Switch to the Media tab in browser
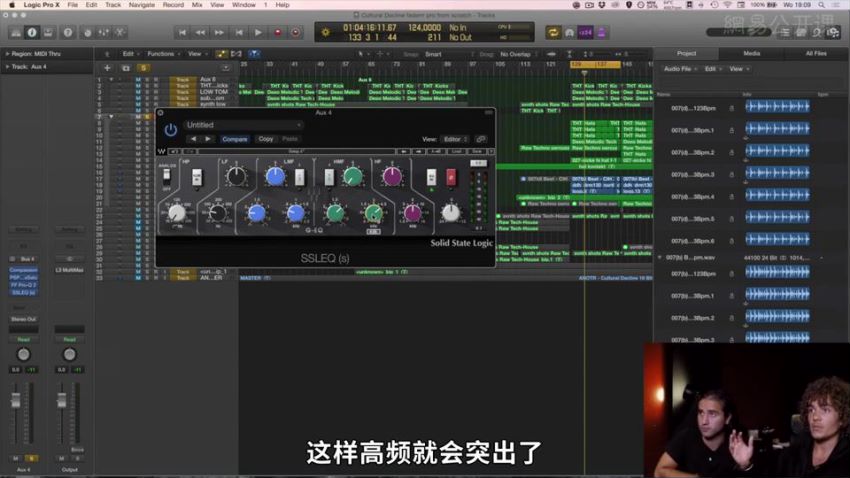Viewport: 850px width, 478px height. [x=751, y=53]
